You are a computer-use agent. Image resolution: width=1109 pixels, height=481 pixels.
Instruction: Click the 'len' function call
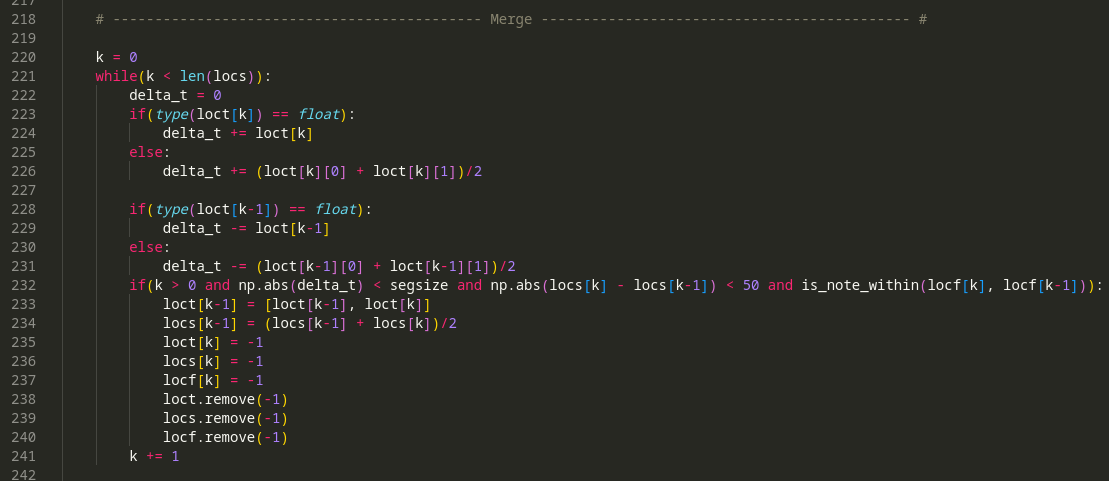click(x=192, y=76)
